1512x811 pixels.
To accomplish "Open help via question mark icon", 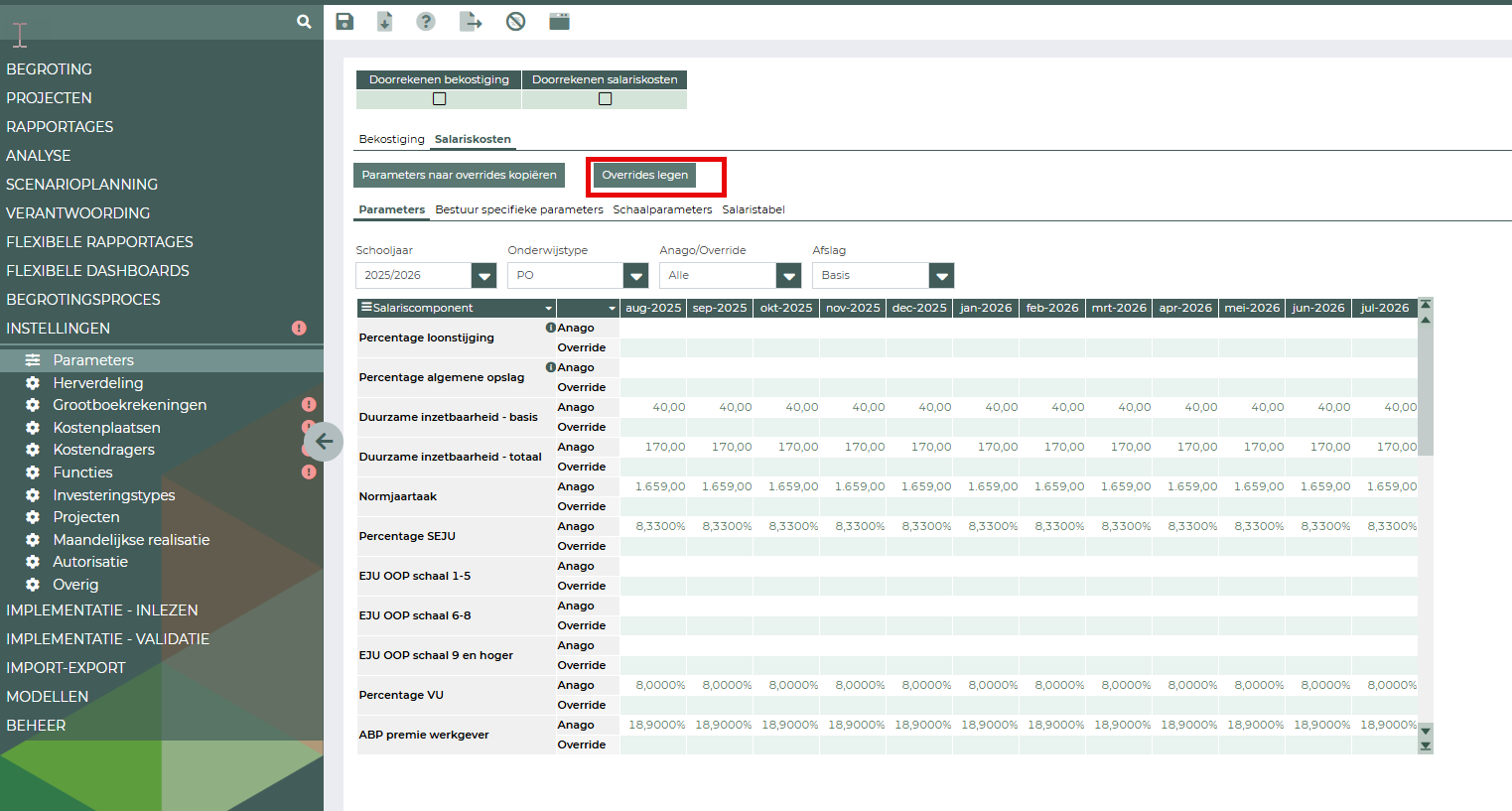I will click(426, 22).
